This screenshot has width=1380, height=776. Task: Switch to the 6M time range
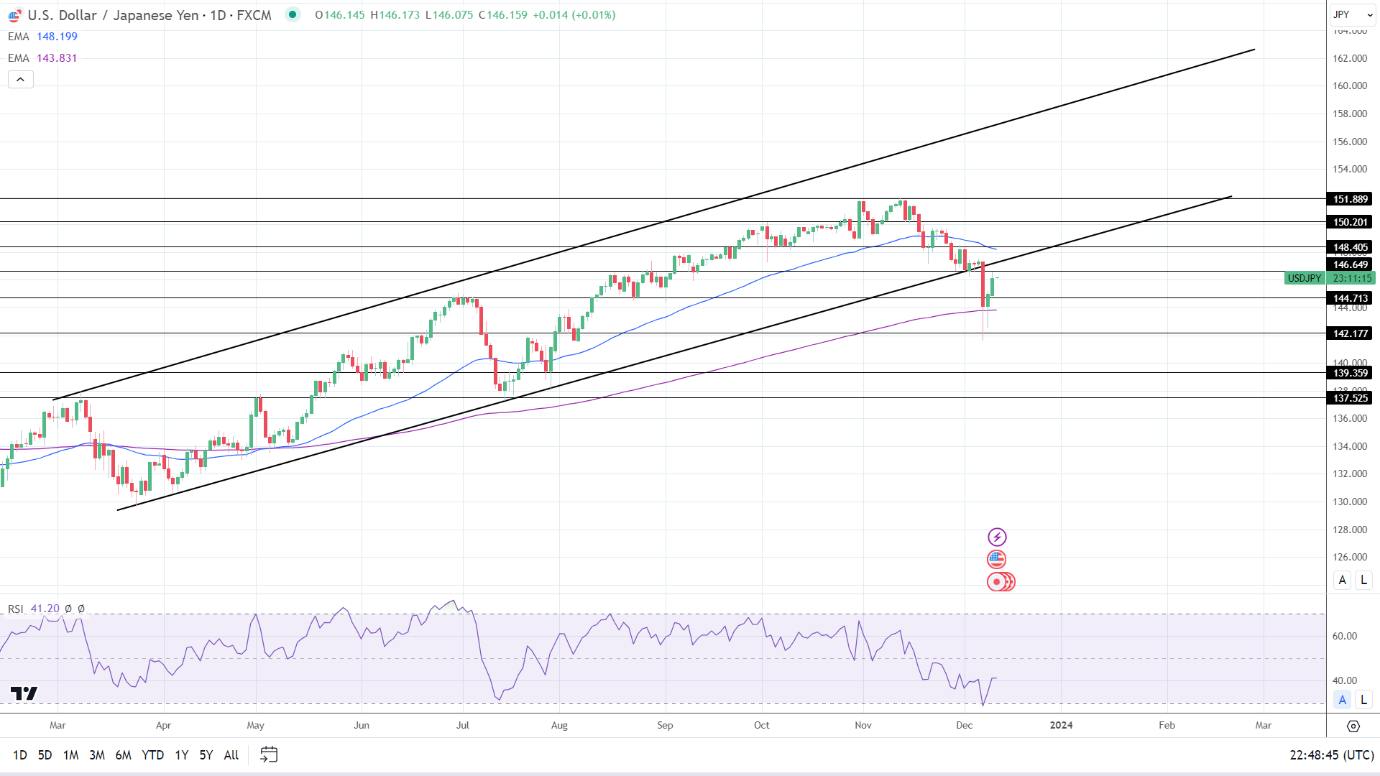123,755
